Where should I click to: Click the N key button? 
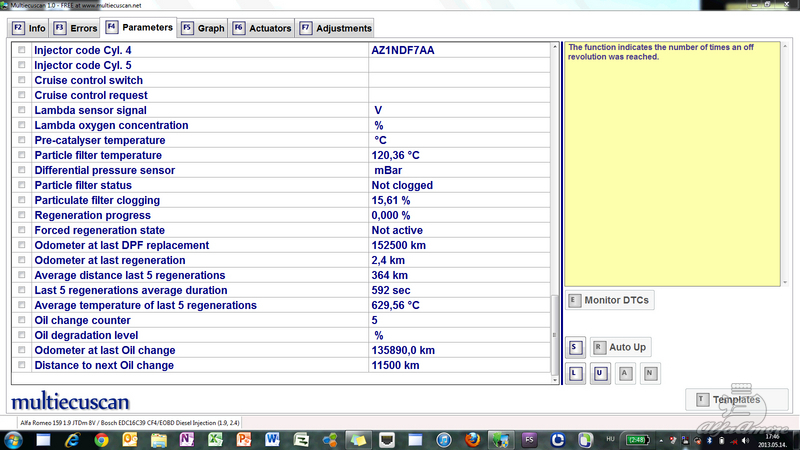[650, 373]
